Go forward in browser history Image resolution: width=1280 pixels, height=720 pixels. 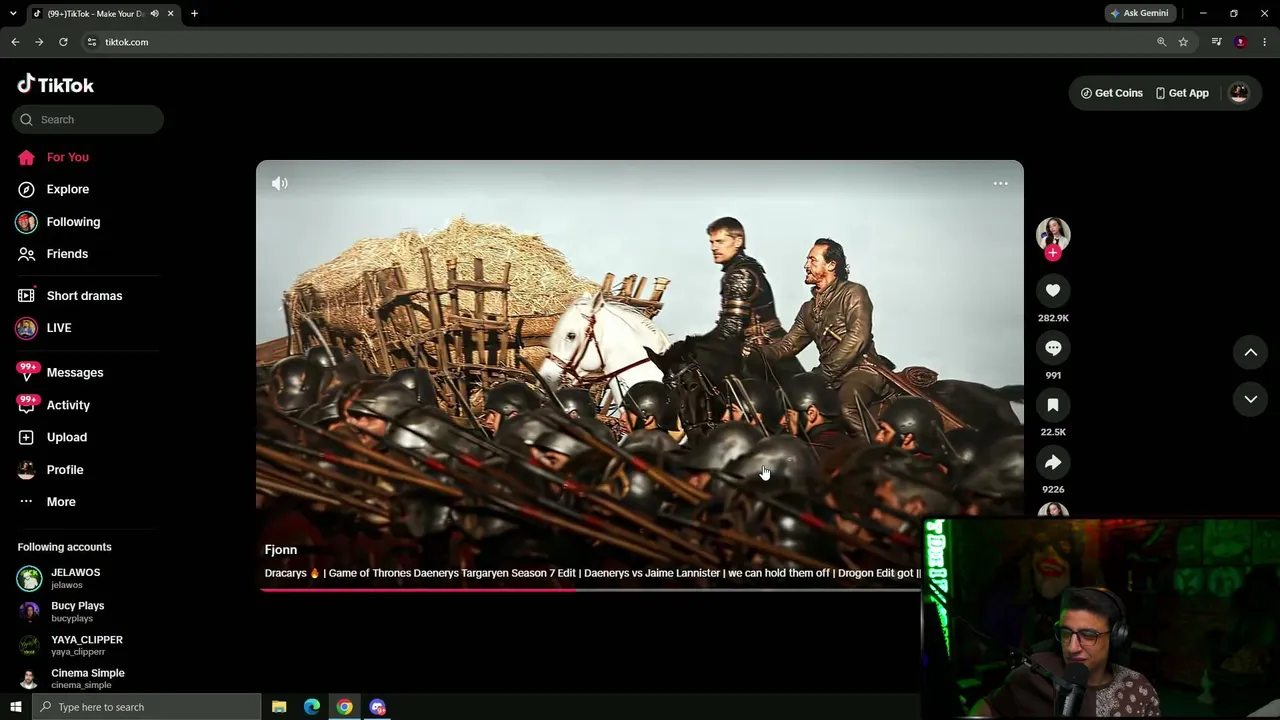tap(39, 42)
